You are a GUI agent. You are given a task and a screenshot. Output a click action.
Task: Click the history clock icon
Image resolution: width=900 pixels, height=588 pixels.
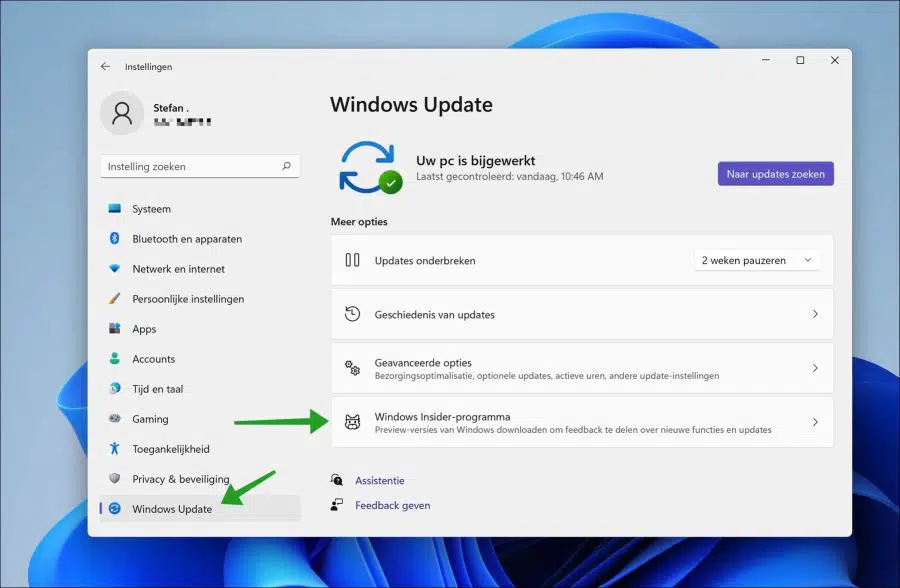tap(352, 314)
